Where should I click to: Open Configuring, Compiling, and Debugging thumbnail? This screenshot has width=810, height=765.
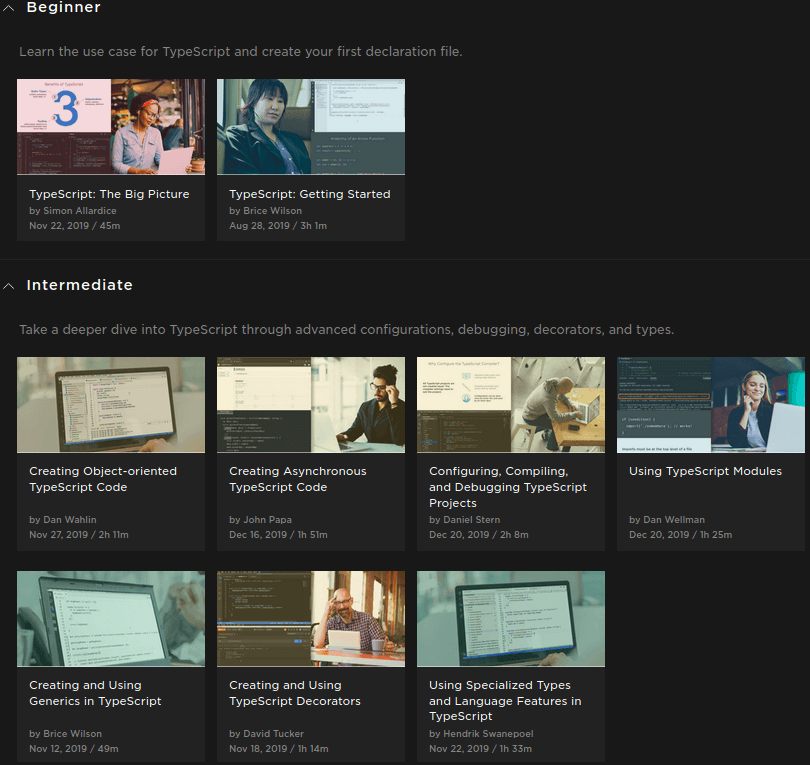[511, 404]
